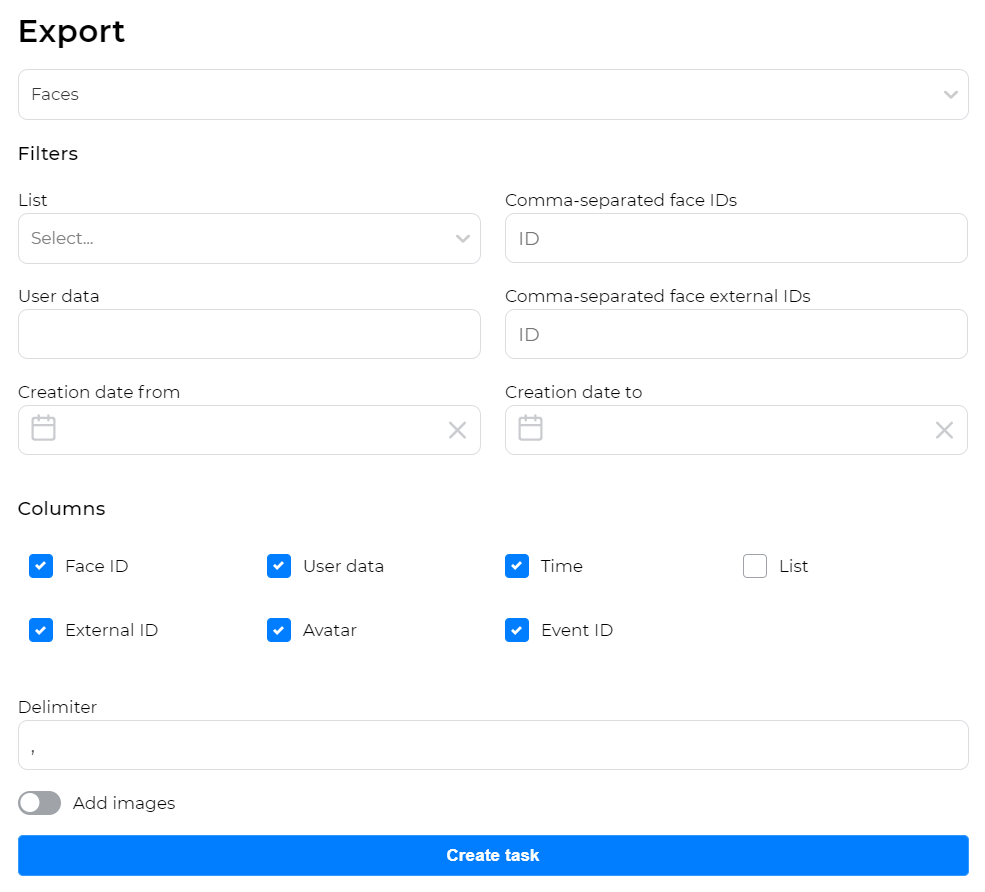Click the User data filter field
Image resolution: width=985 pixels, height=892 pixels.
[249, 334]
